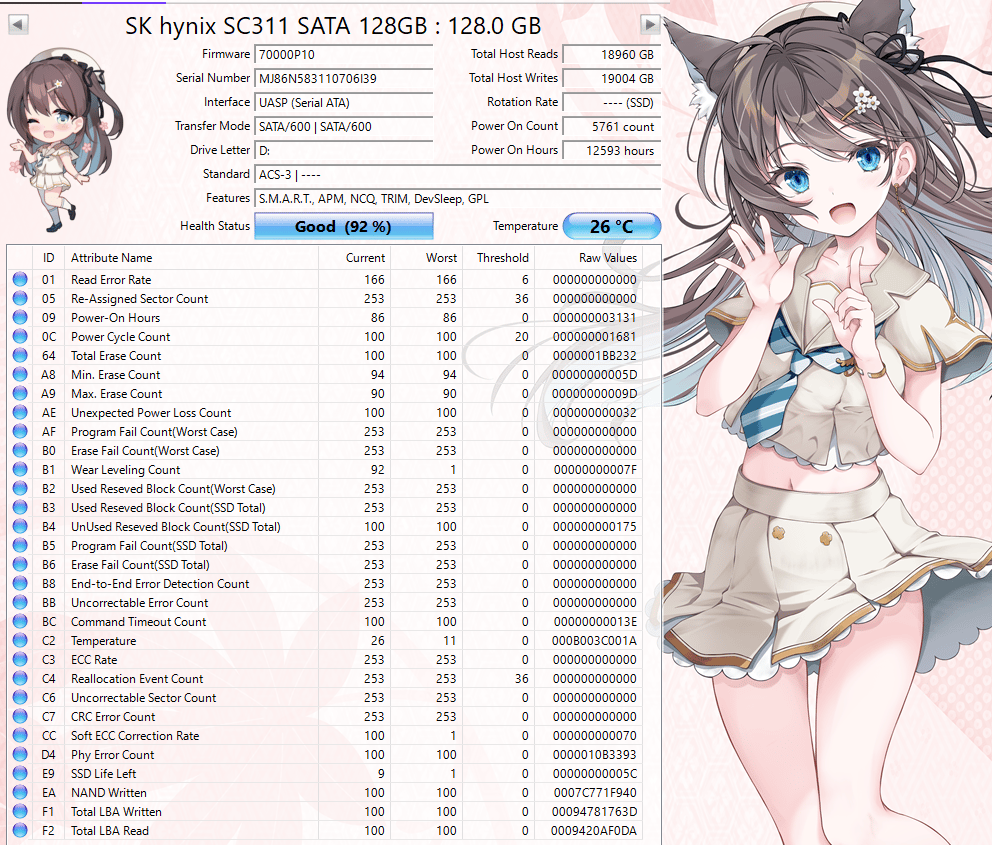Click status orb for Unexpected Power Loss Count
This screenshot has height=845, width=992.
(20, 412)
